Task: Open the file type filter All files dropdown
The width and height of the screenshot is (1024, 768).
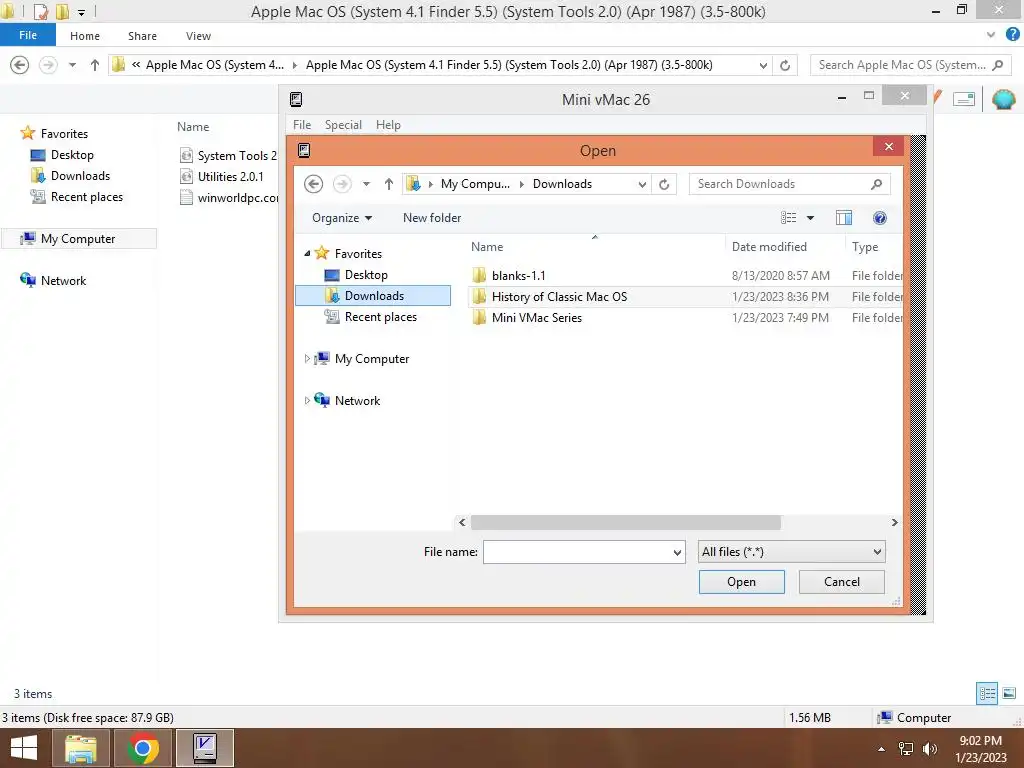Action: pos(792,552)
